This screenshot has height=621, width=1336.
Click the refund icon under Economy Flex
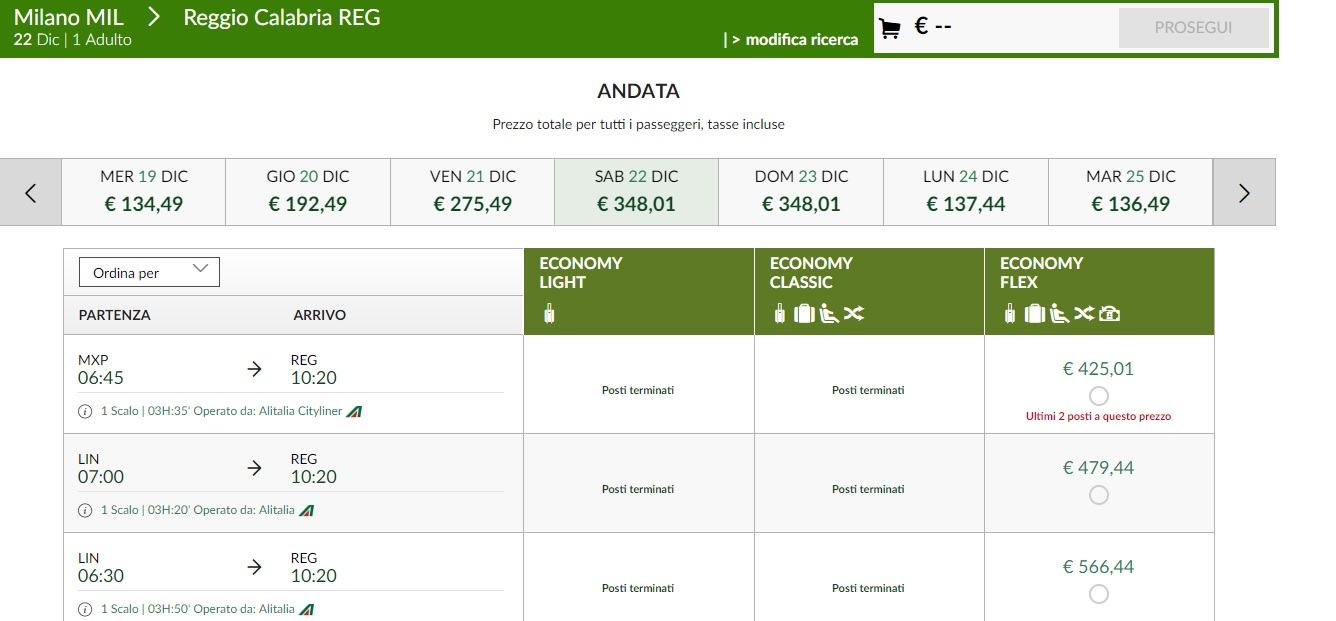tap(1109, 314)
